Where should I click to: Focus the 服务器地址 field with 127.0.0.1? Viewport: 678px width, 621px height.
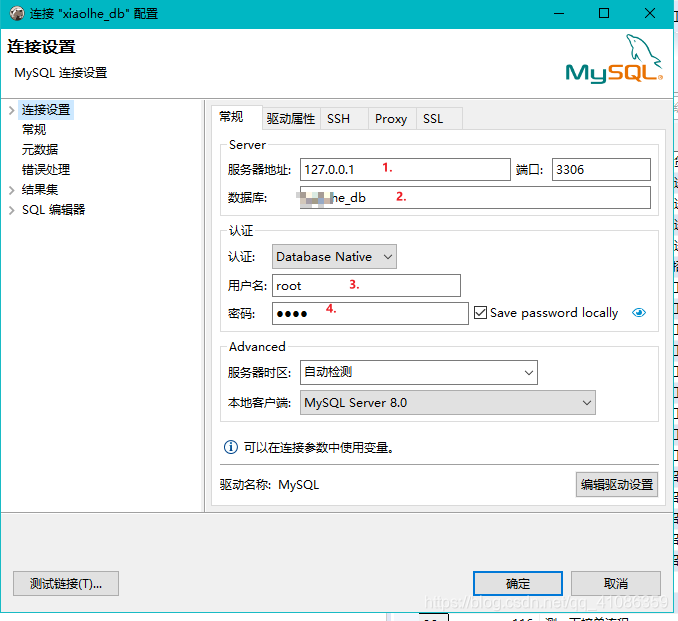(405, 169)
